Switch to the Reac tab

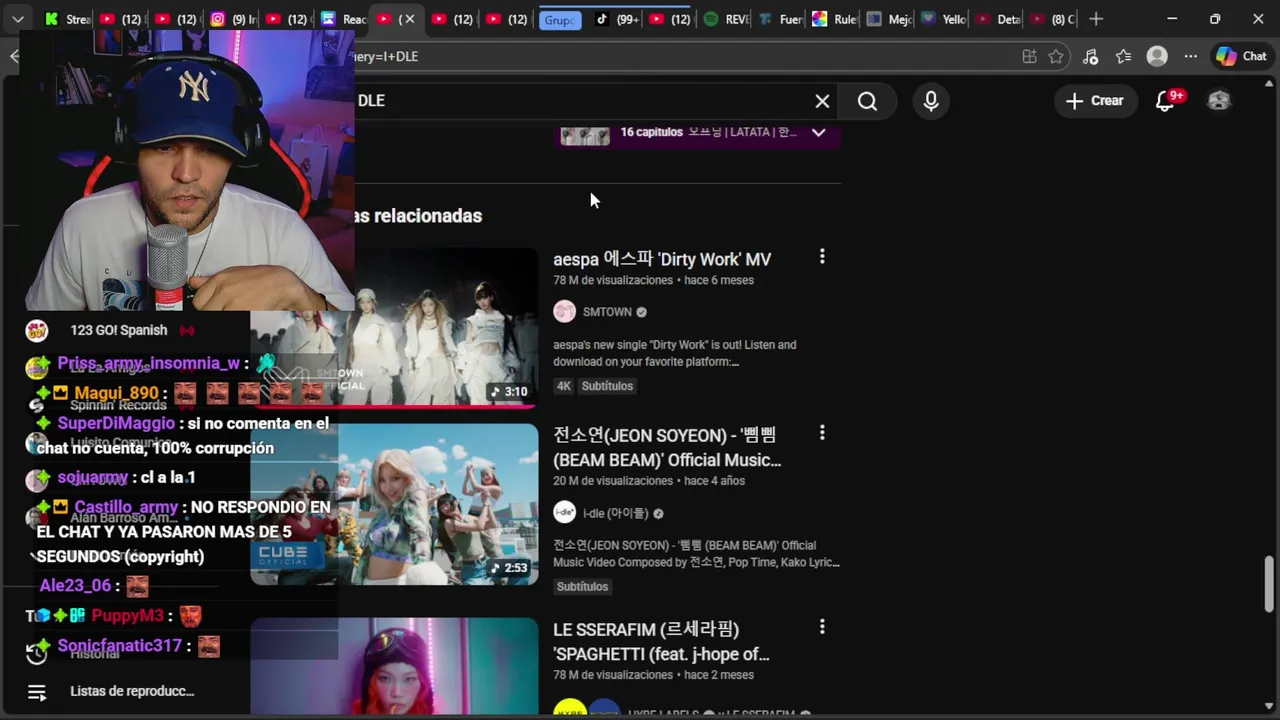(342, 19)
